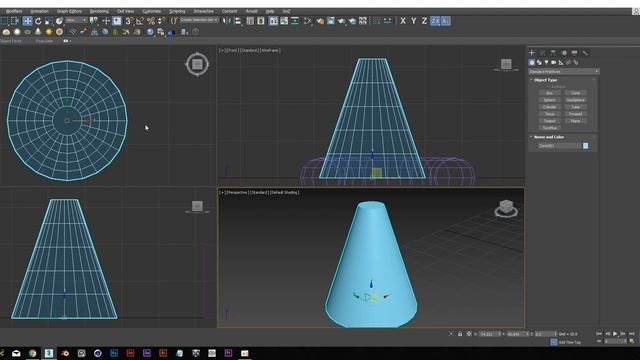640x360 pixels.
Task: Click the Mirror tool icon
Action: [227, 21]
